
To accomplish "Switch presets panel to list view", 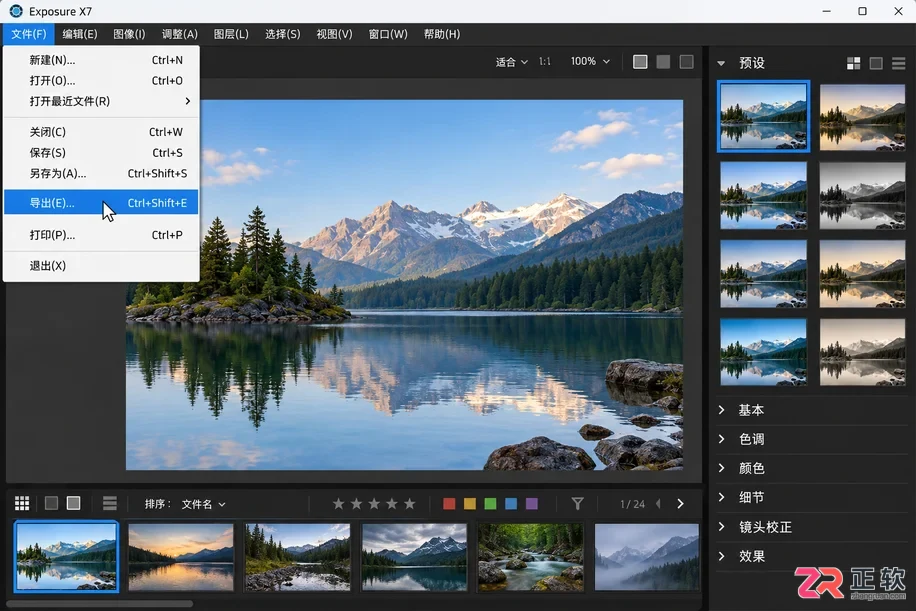I will pos(898,63).
